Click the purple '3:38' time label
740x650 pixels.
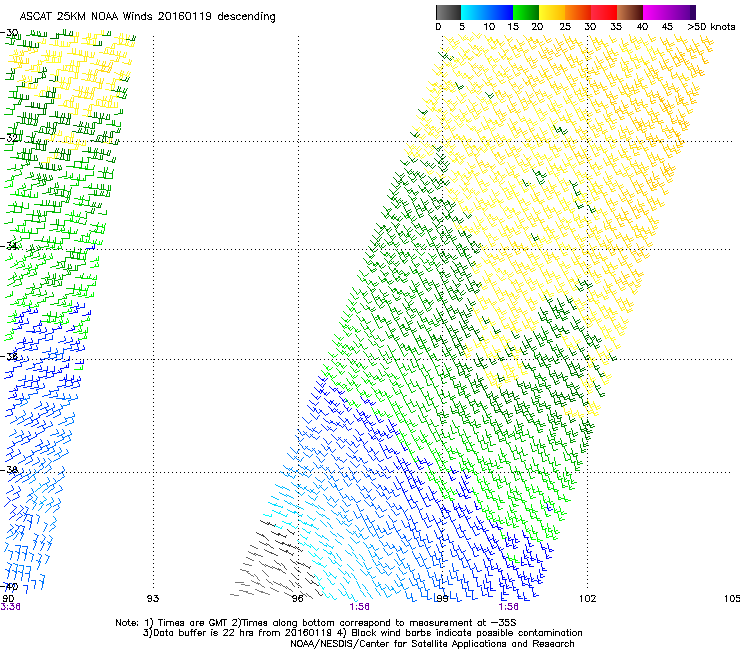10,607
